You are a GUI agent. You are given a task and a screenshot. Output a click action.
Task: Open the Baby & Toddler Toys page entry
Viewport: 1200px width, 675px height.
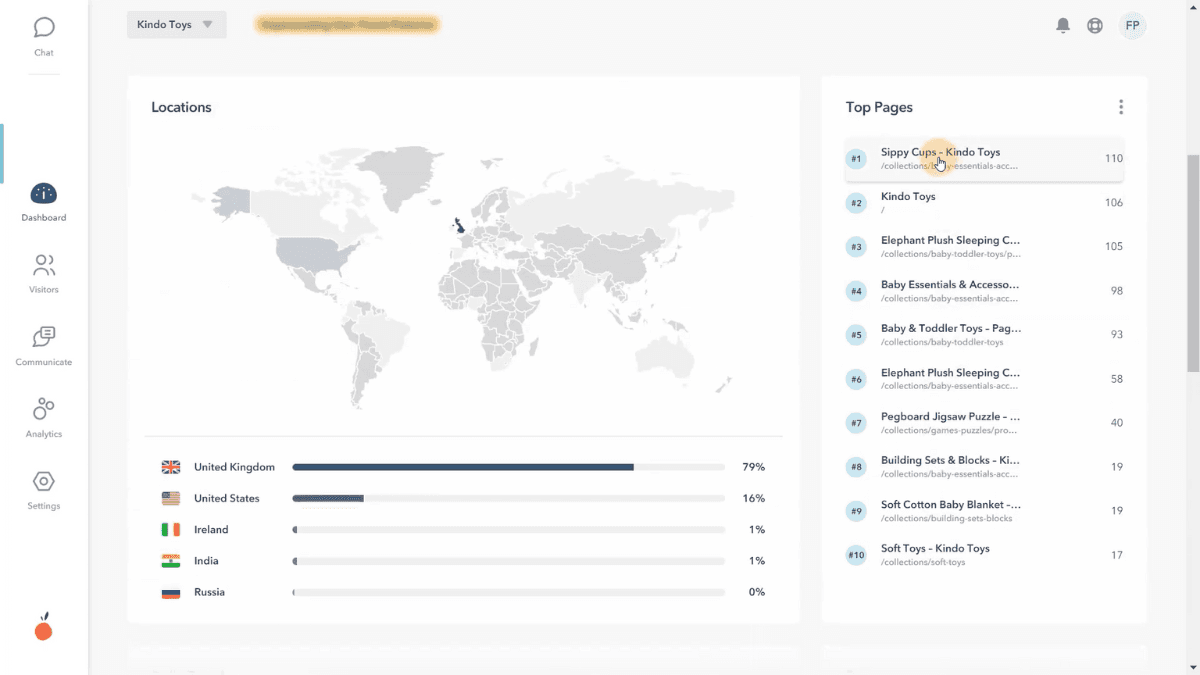(x=984, y=335)
